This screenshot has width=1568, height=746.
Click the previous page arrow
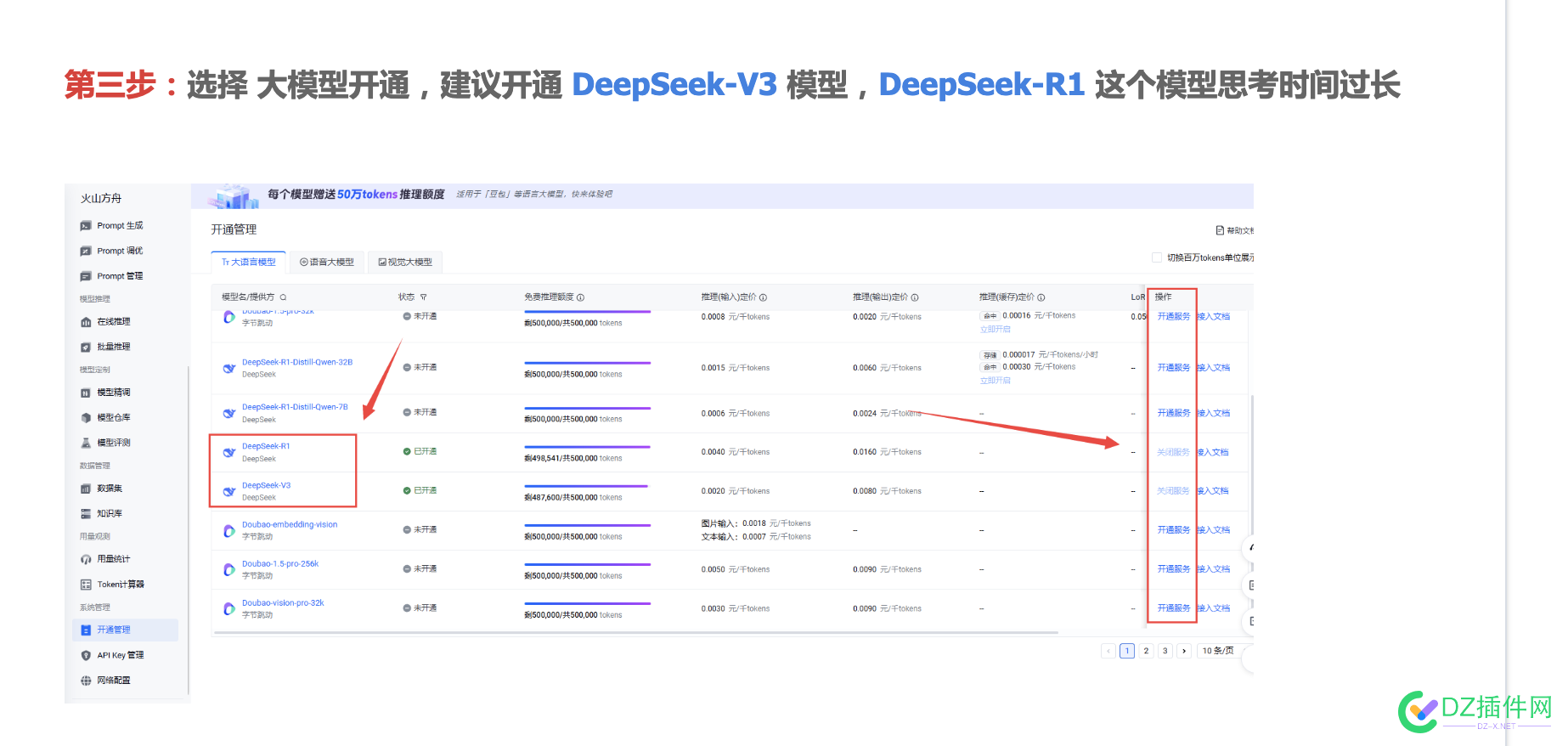[x=1108, y=651]
